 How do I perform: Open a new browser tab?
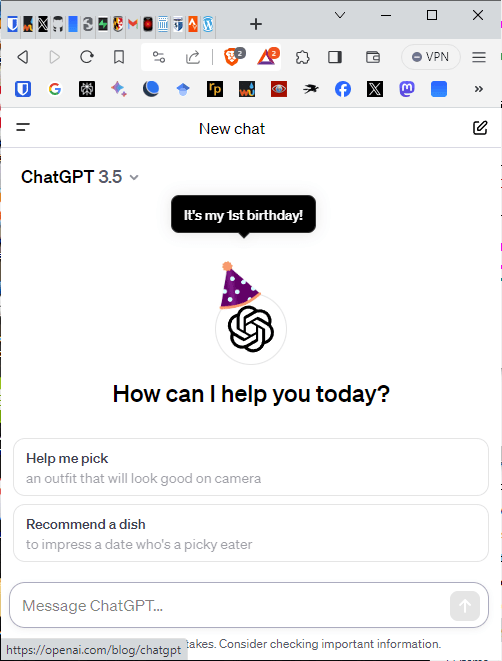pyautogui.click(x=255, y=24)
